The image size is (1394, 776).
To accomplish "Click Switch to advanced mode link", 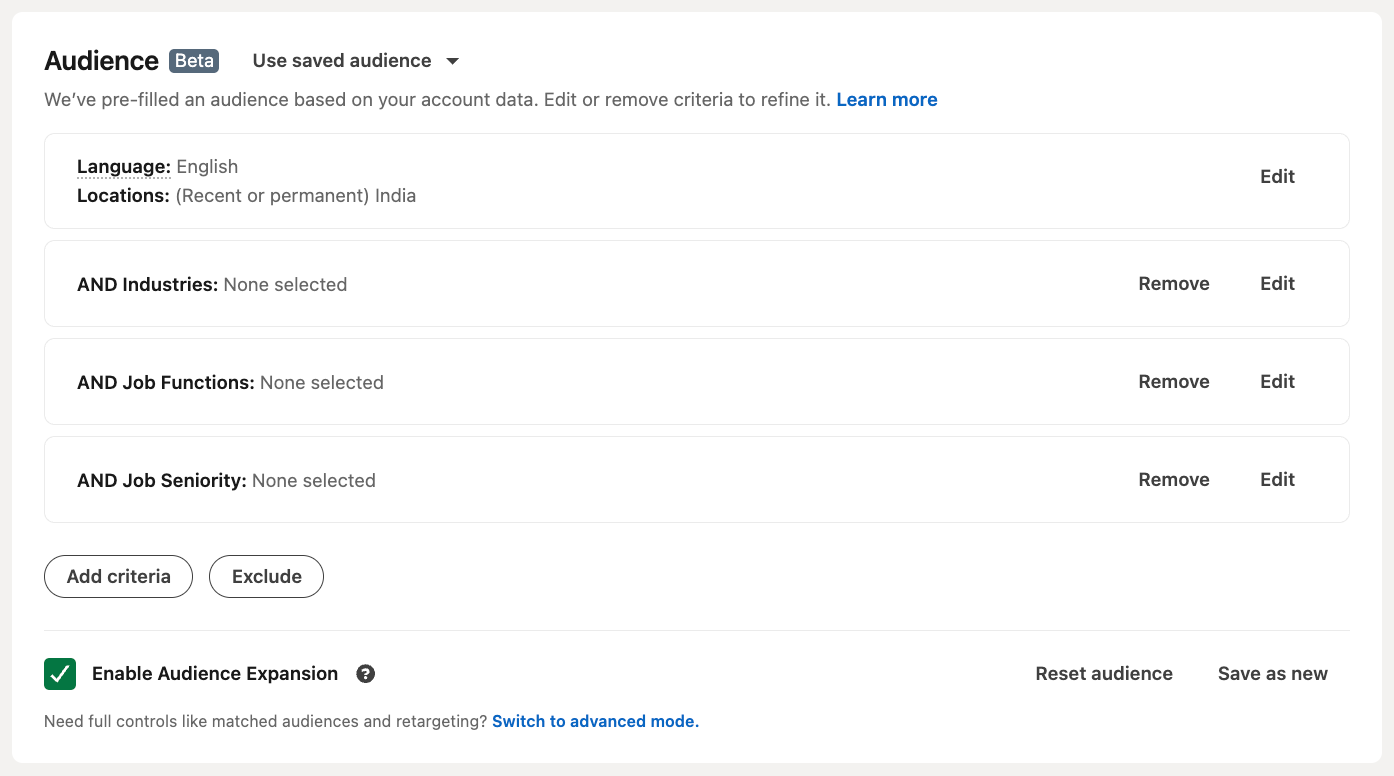I will (x=595, y=721).
